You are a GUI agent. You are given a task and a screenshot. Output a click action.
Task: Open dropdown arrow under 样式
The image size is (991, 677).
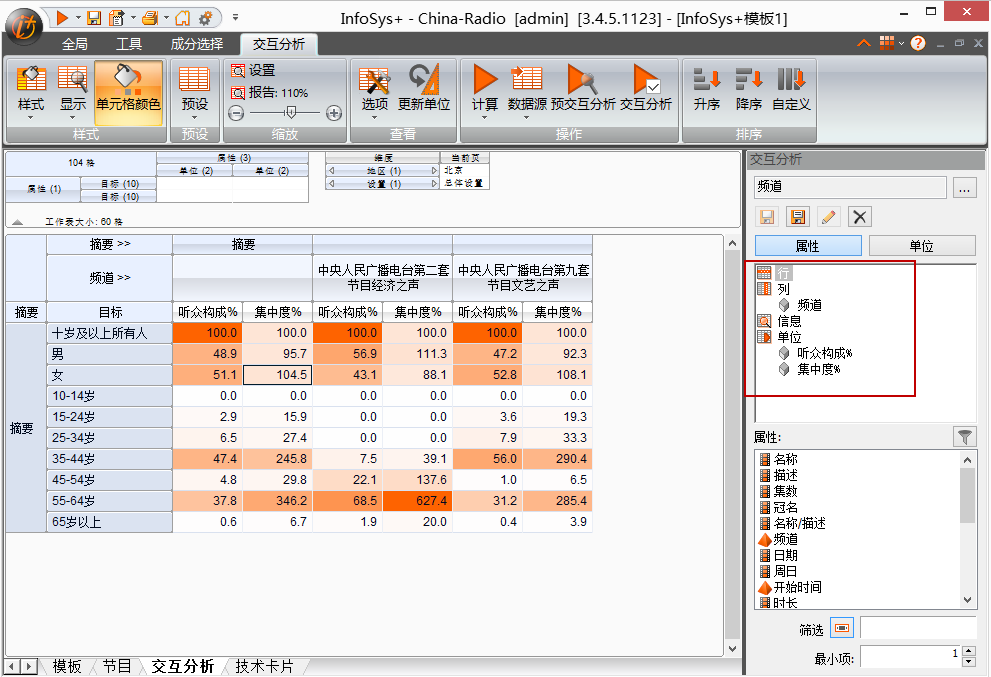[30, 118]
